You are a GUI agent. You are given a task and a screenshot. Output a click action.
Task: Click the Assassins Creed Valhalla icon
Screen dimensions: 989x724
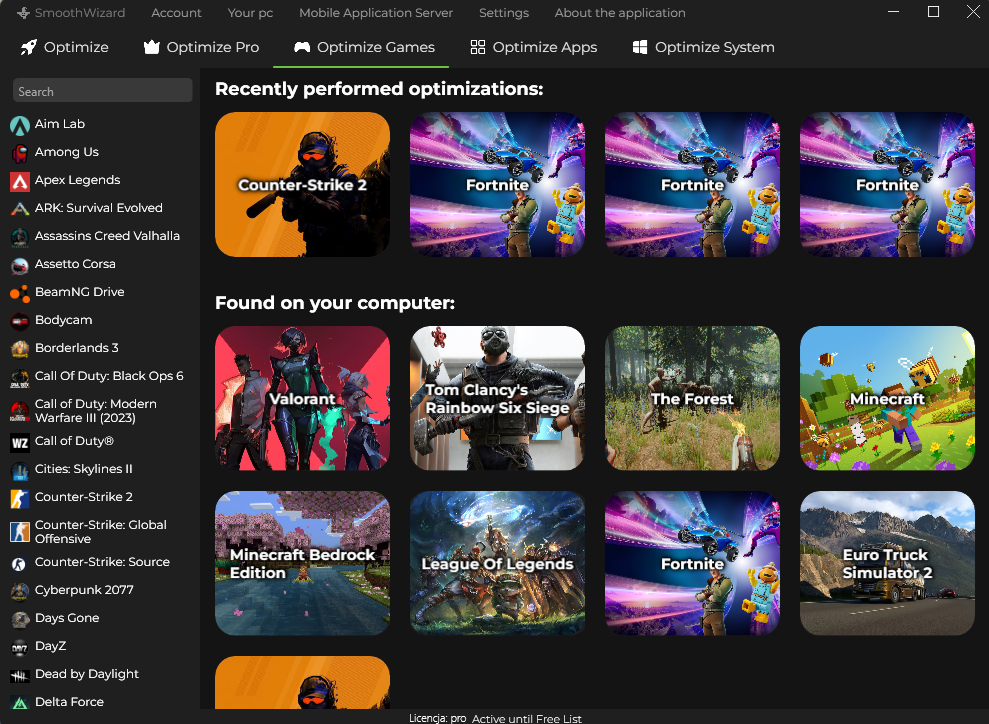20,237
